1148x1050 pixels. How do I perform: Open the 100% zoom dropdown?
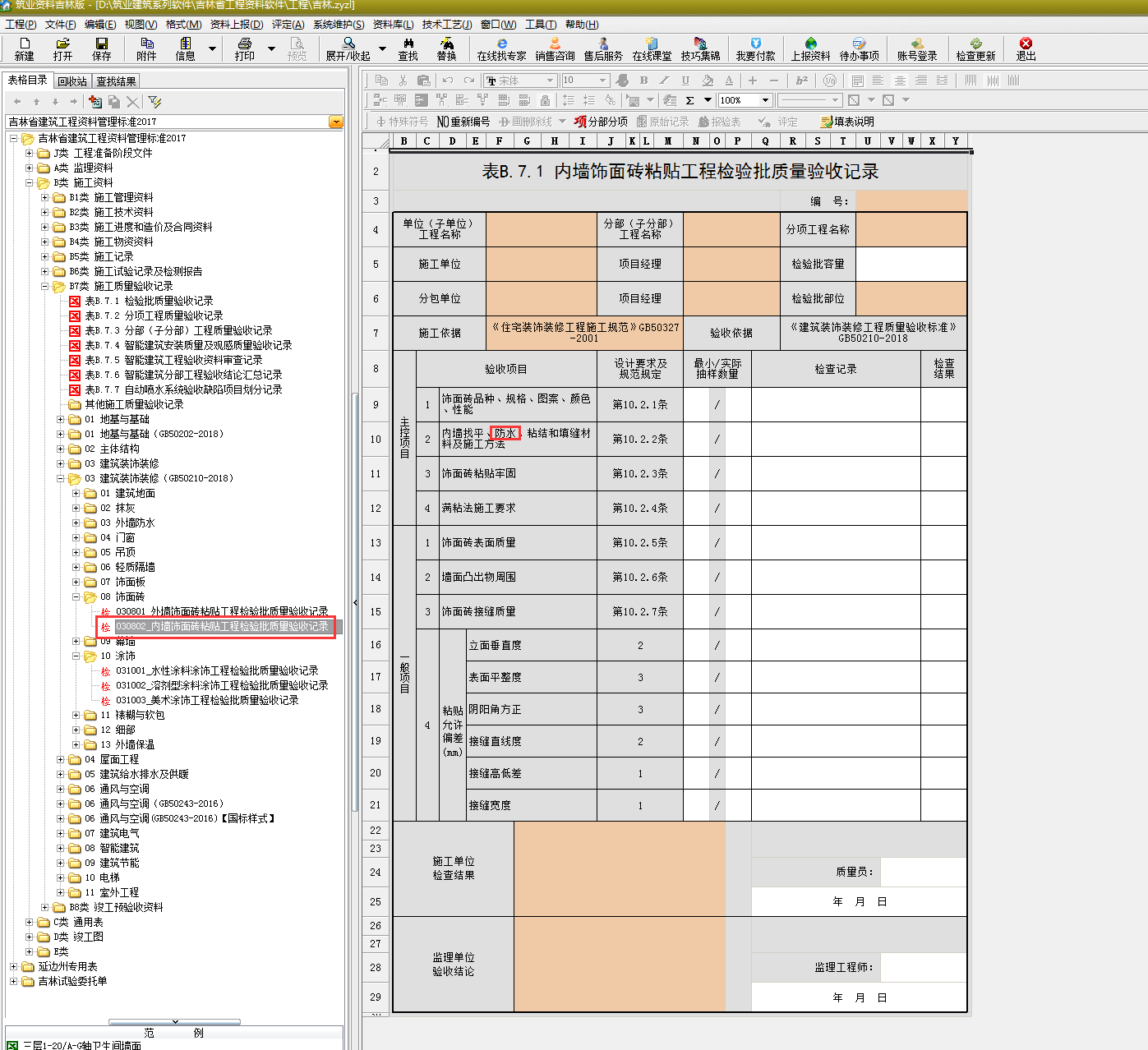[x=766, y=100]
